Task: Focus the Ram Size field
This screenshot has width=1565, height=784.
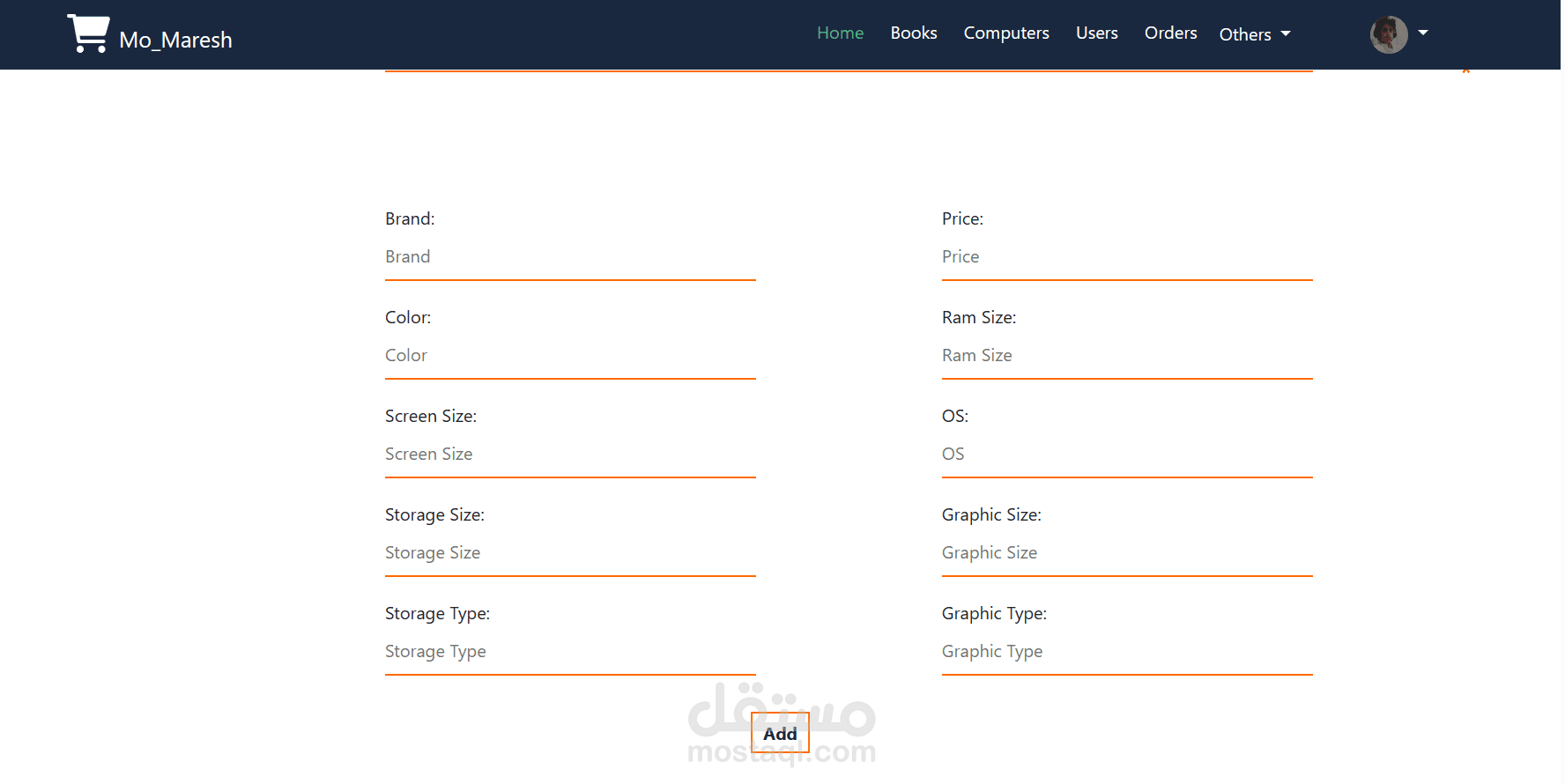Action: coord(1126,356)
